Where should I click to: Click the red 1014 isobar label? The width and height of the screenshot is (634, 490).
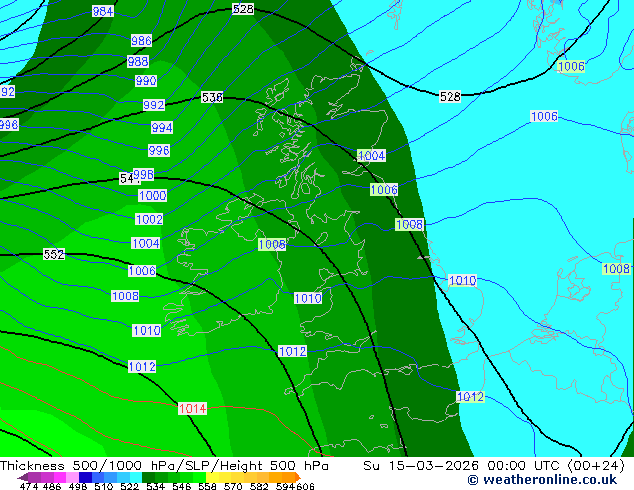tap(192, 409)
